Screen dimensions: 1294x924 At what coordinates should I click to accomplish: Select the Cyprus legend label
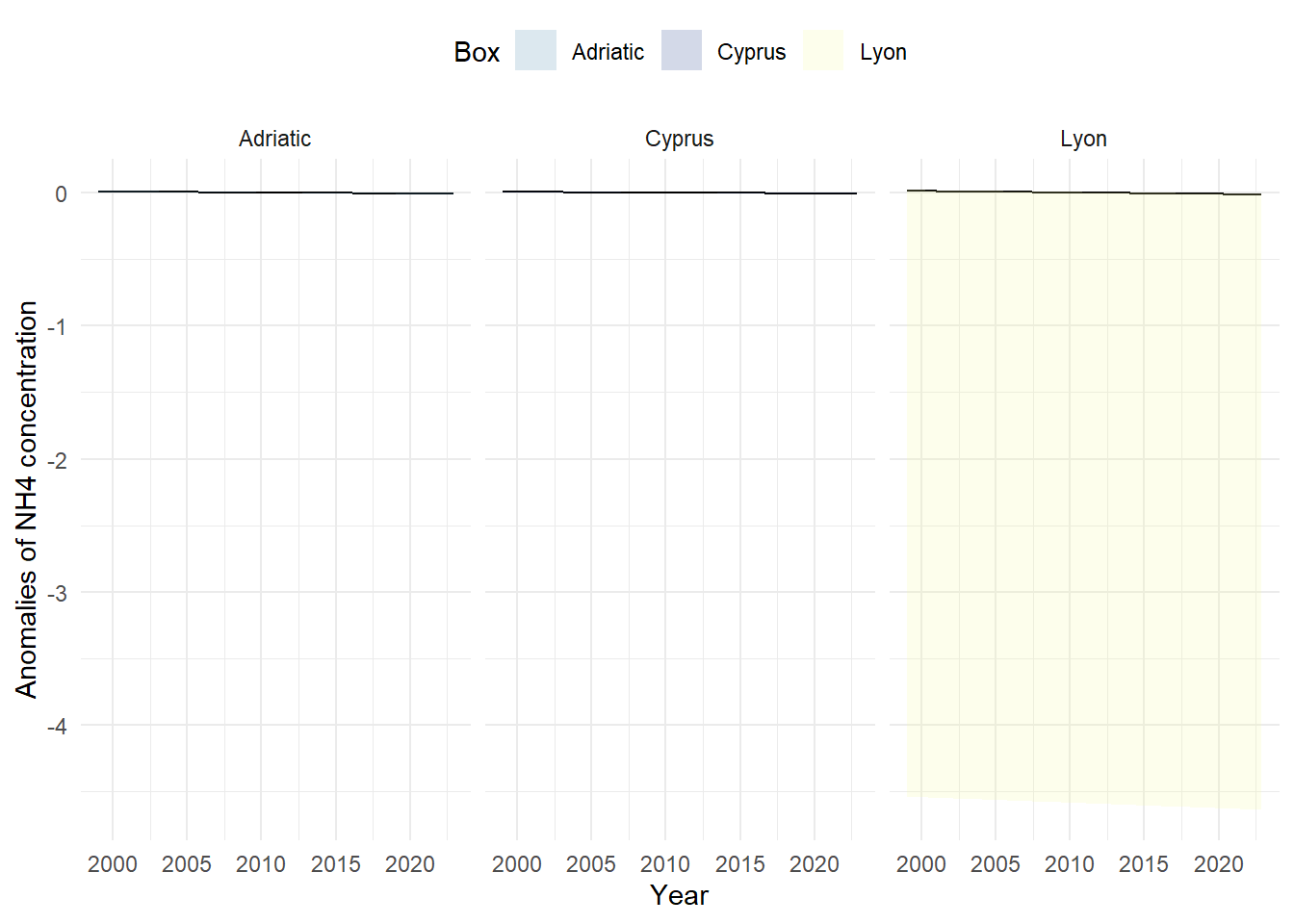tap(751, 52)
